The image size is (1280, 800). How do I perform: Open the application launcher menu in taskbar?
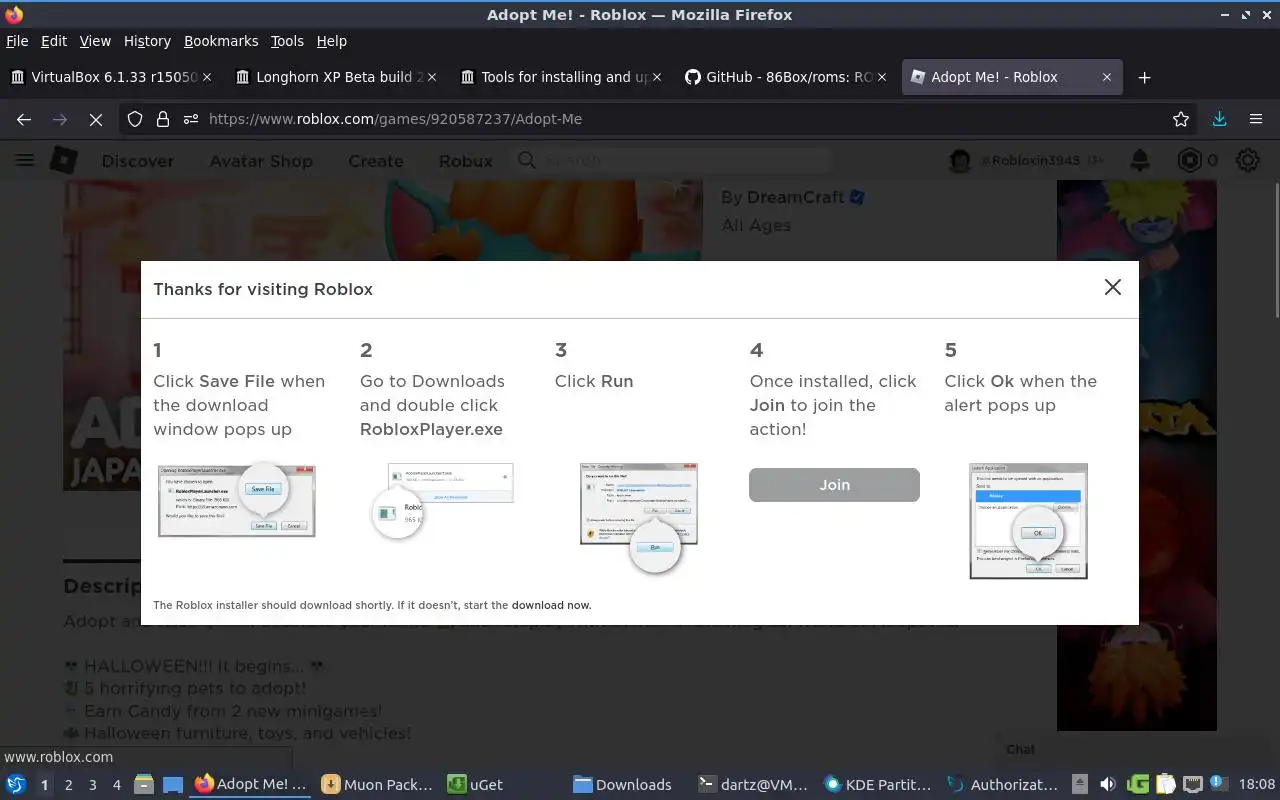pos(16,785)
